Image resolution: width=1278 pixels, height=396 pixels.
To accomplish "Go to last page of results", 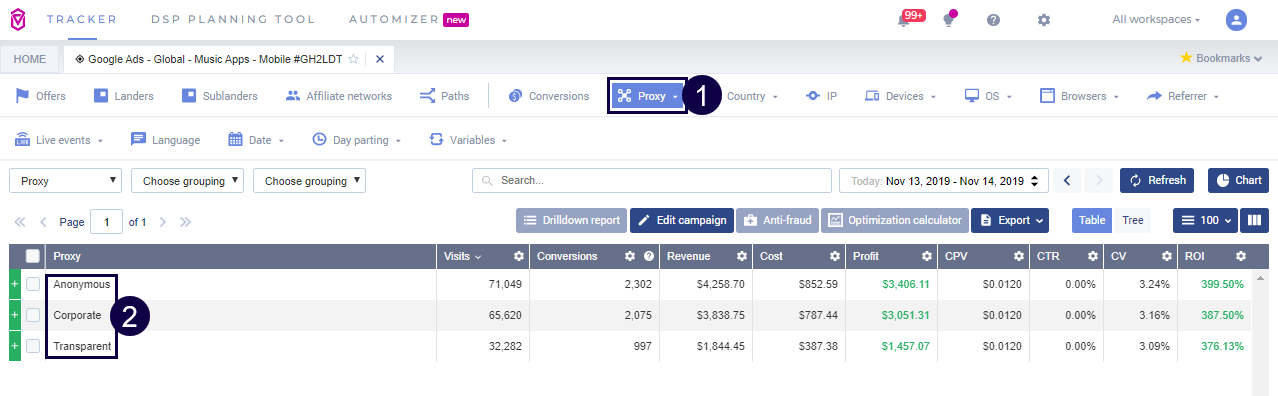I will (186, 222).
